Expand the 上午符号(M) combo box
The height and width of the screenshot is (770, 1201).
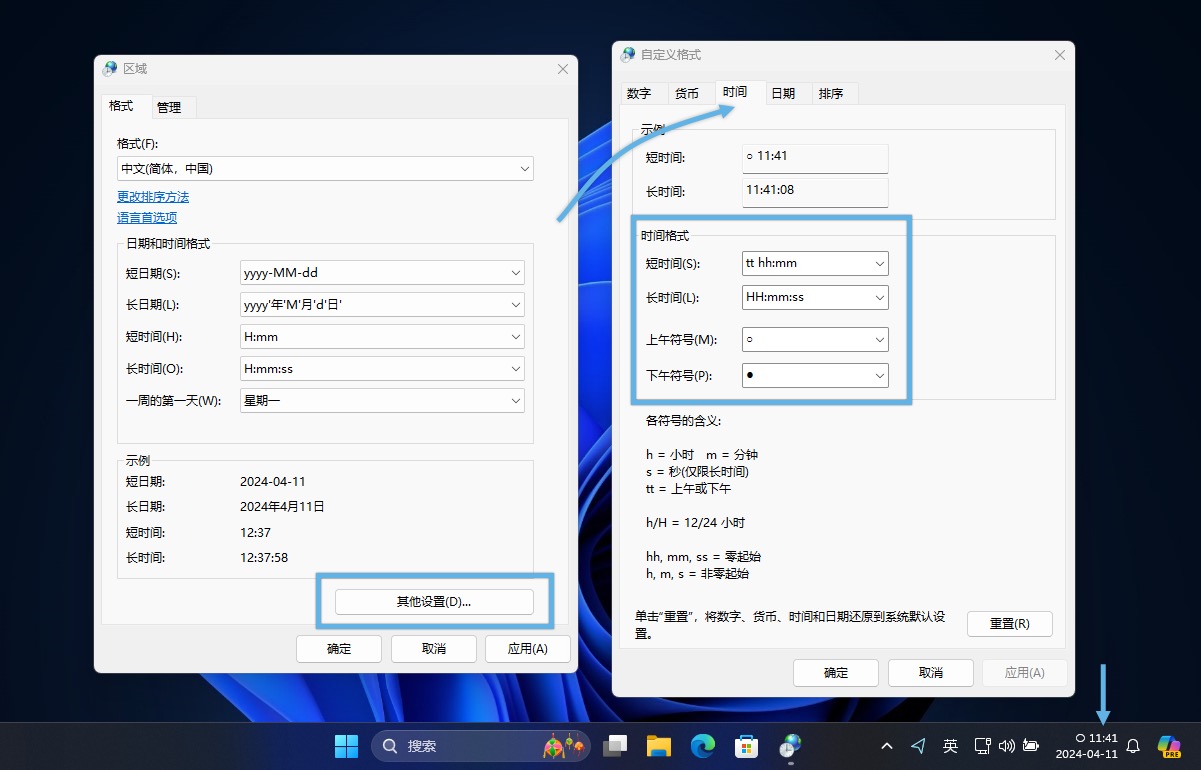815,340
